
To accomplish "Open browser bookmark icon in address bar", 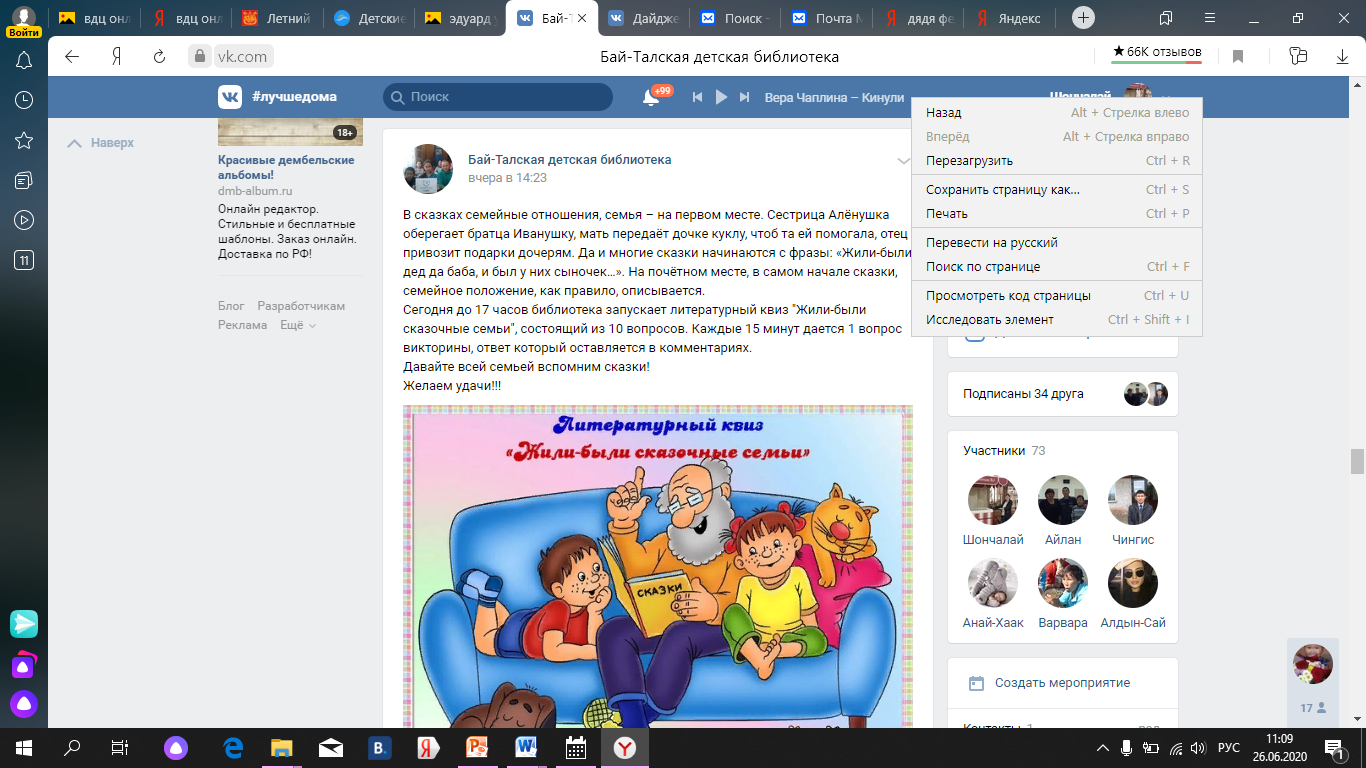I will click(x=1237, y=56).
